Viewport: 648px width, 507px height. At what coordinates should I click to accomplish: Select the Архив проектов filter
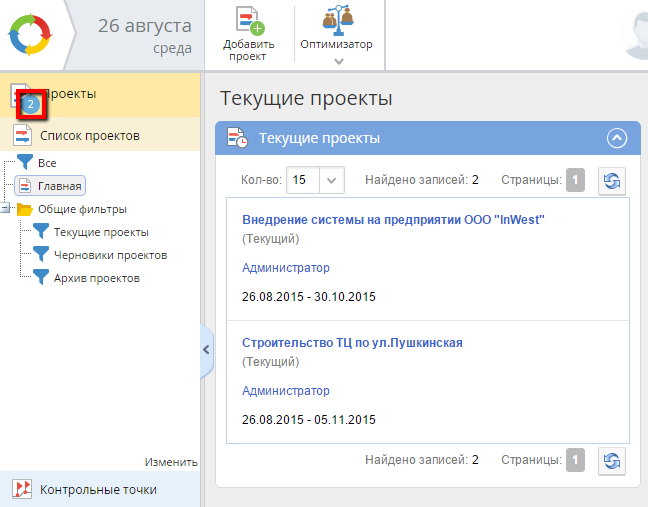[x=96, y=278]
